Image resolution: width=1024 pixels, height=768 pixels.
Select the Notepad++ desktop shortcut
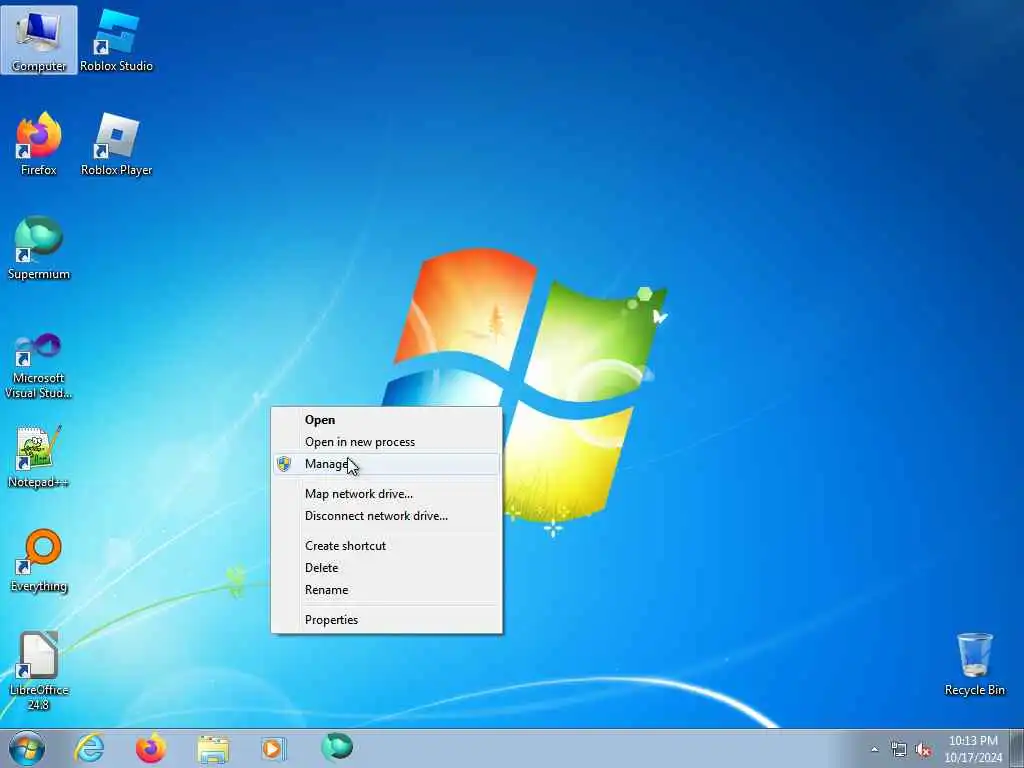[x=39, y=456]
